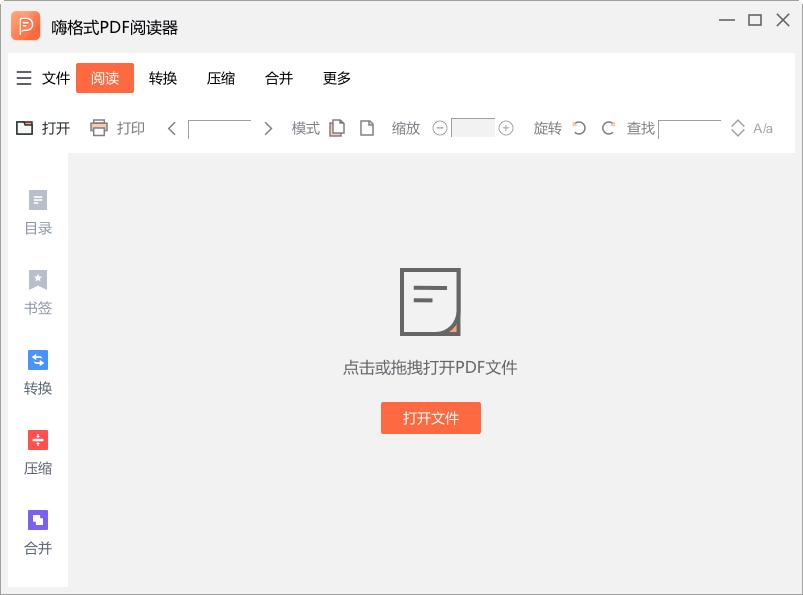Switch to the 转换 tab
Screen dimensions: 803x595
click(163, 78)
